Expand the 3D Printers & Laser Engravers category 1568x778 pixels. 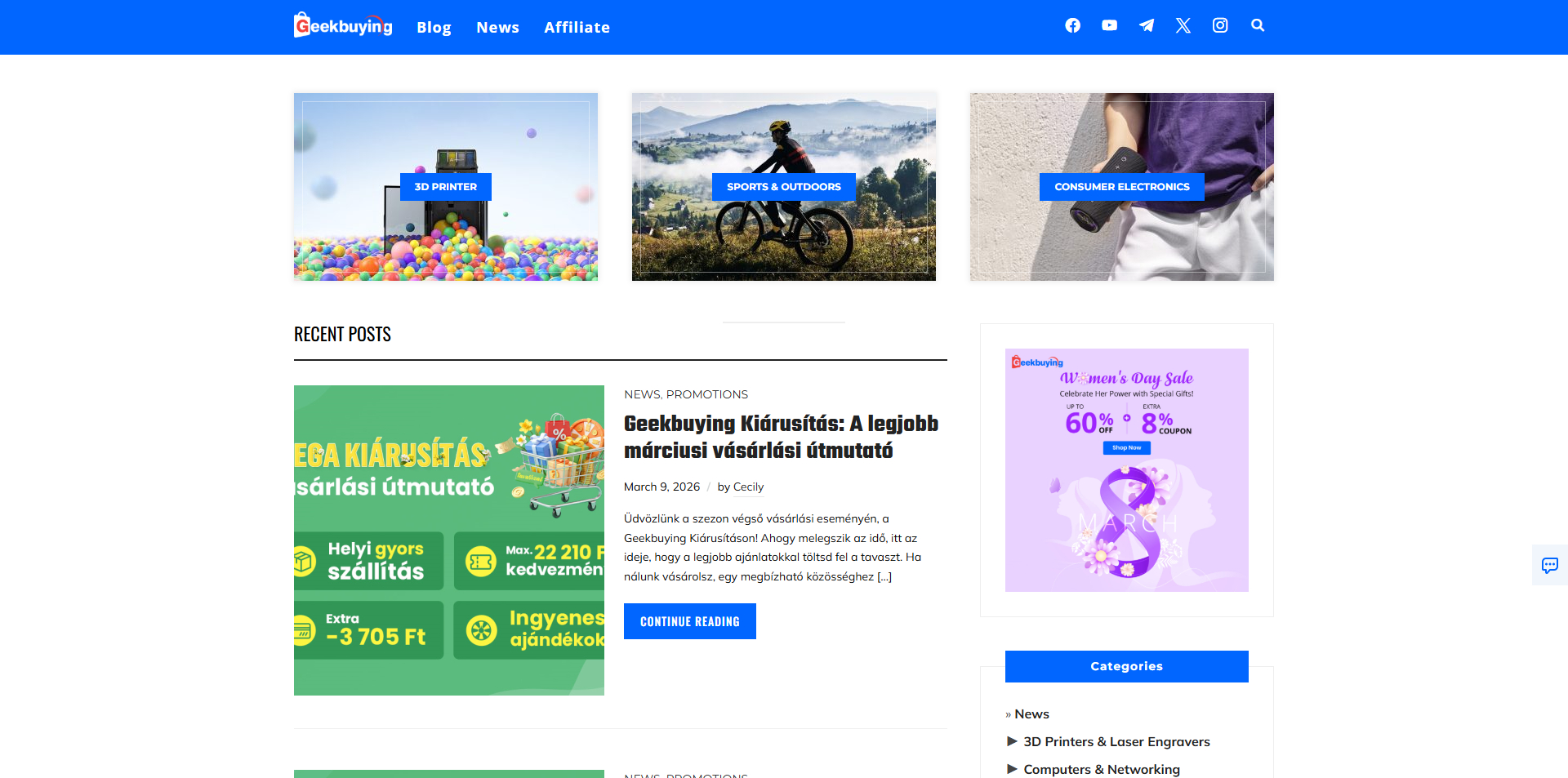click(1012, 741)
